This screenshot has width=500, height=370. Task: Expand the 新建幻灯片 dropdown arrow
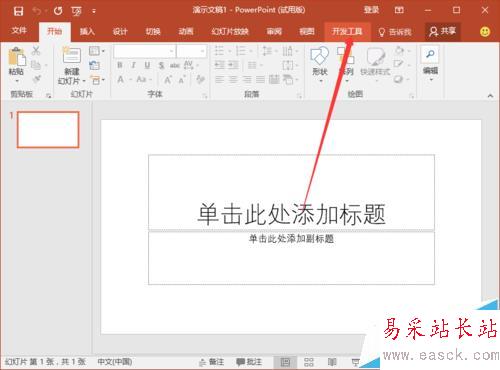tap(84, 81)
